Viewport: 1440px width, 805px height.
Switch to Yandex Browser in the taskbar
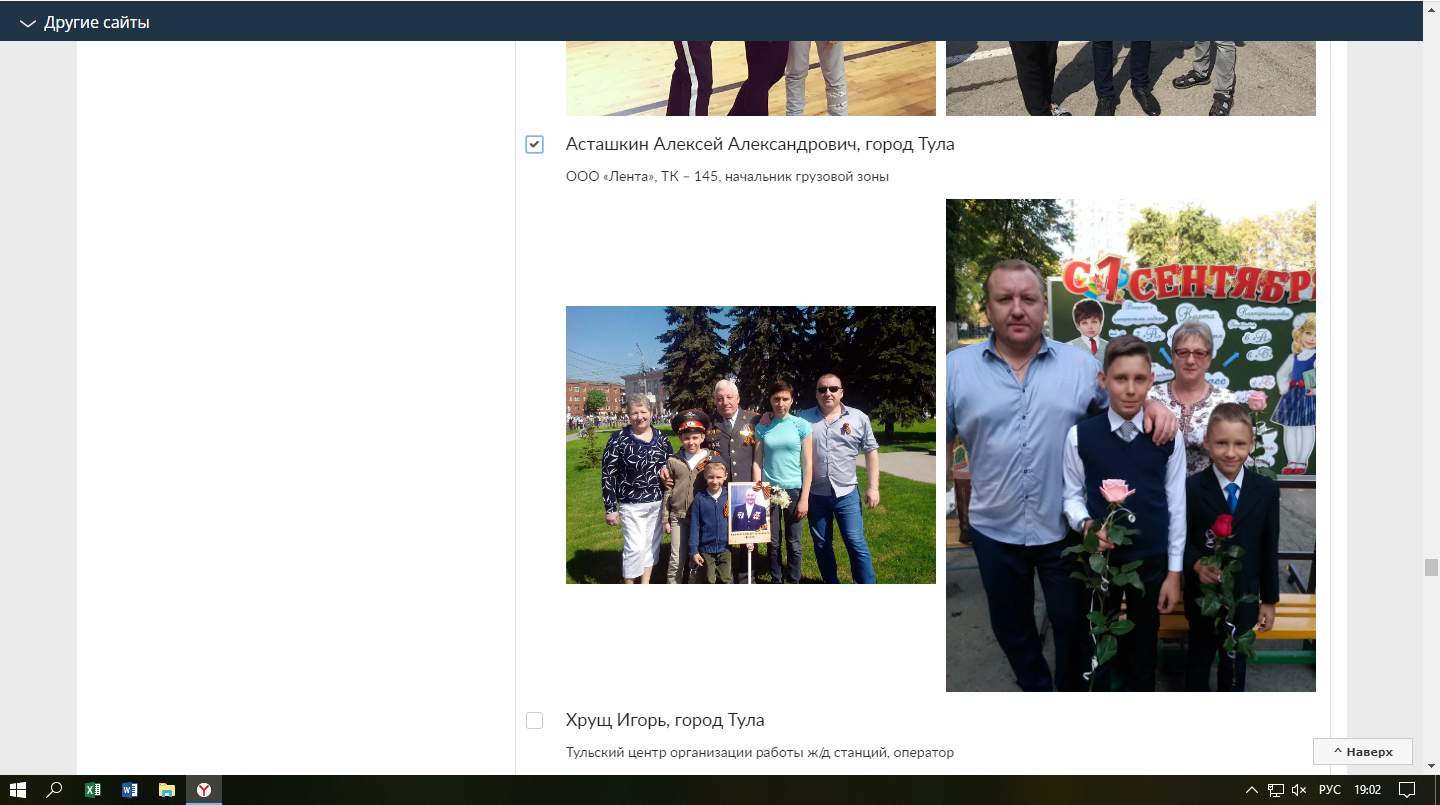tap(203, 789)
